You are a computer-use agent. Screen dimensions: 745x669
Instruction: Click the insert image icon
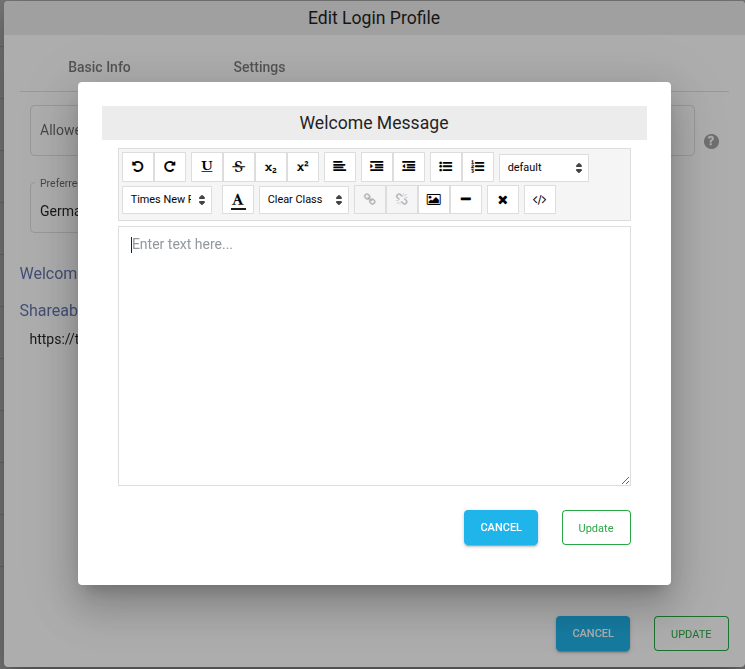coord(434,199)
